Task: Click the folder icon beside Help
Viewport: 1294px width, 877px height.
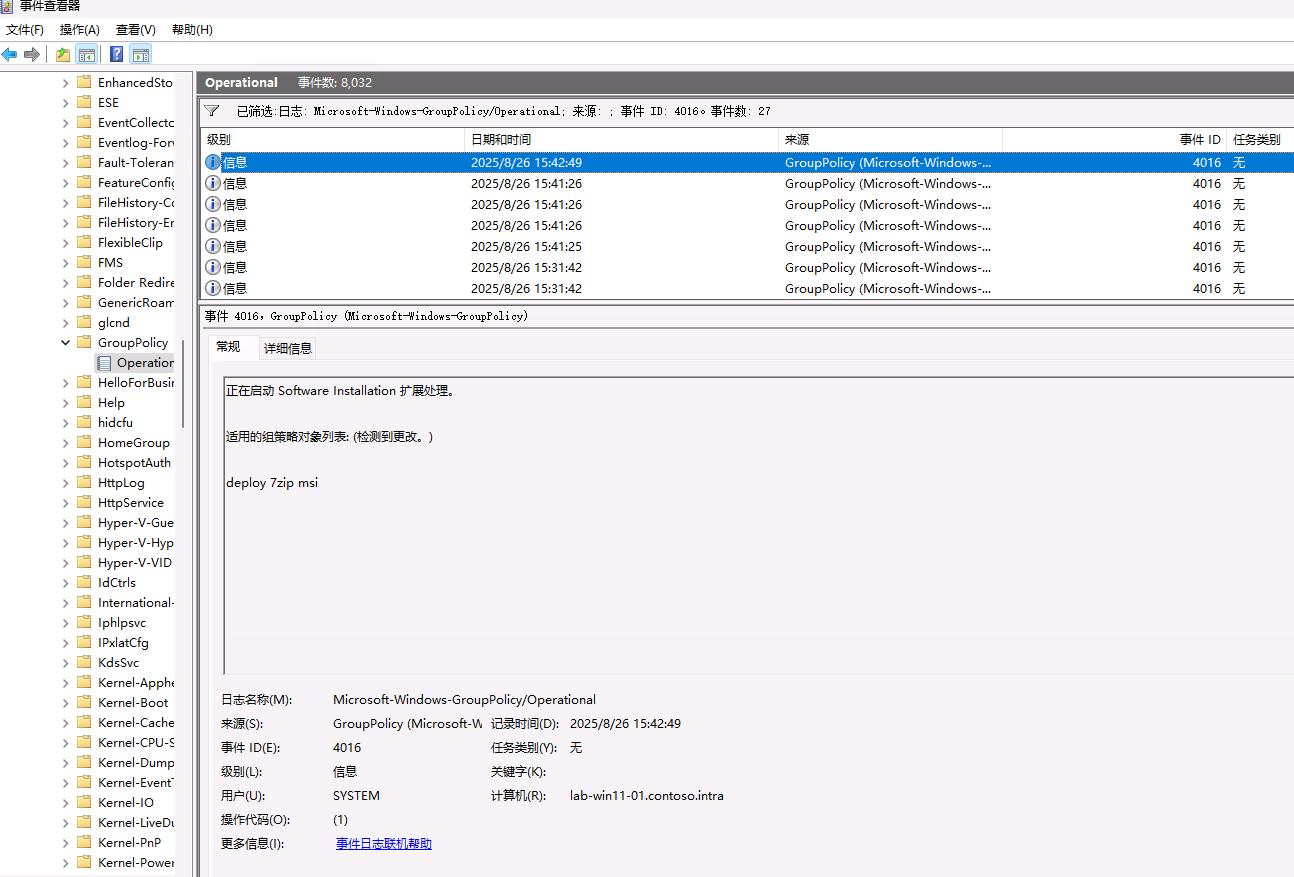Action: 84,402
